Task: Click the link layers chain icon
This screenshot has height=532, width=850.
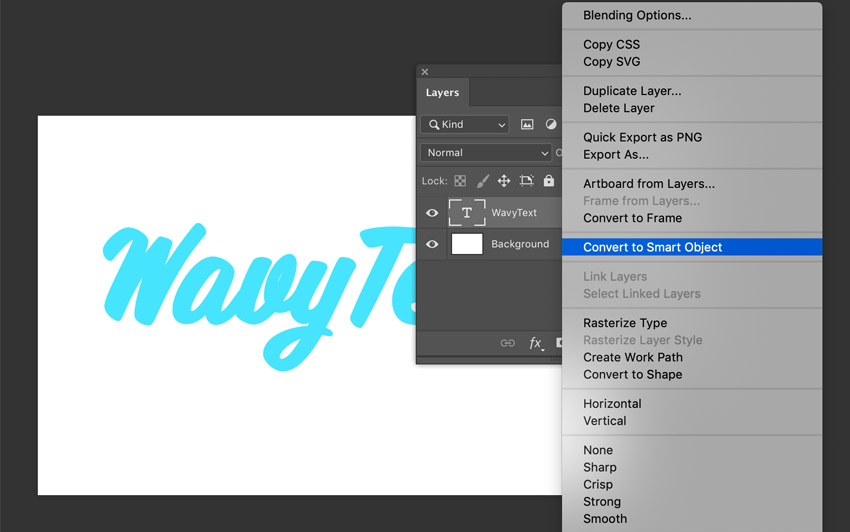Action: (508, 343)
